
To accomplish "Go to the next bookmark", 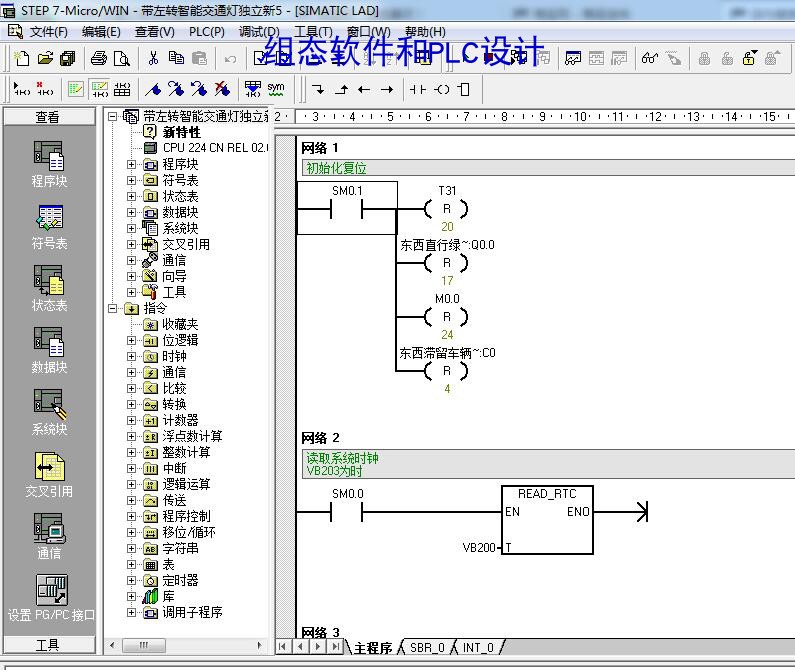I will coord(176,89).
